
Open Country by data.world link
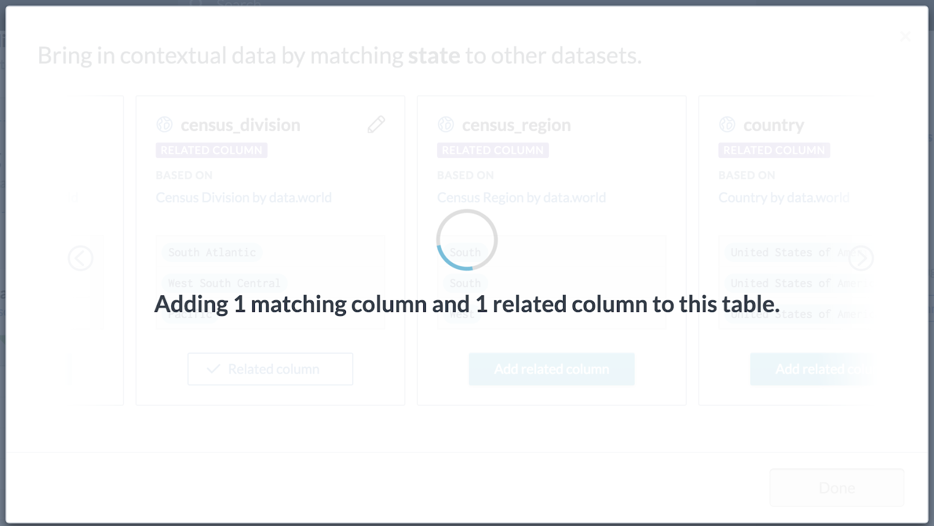[x=784, y=197]
